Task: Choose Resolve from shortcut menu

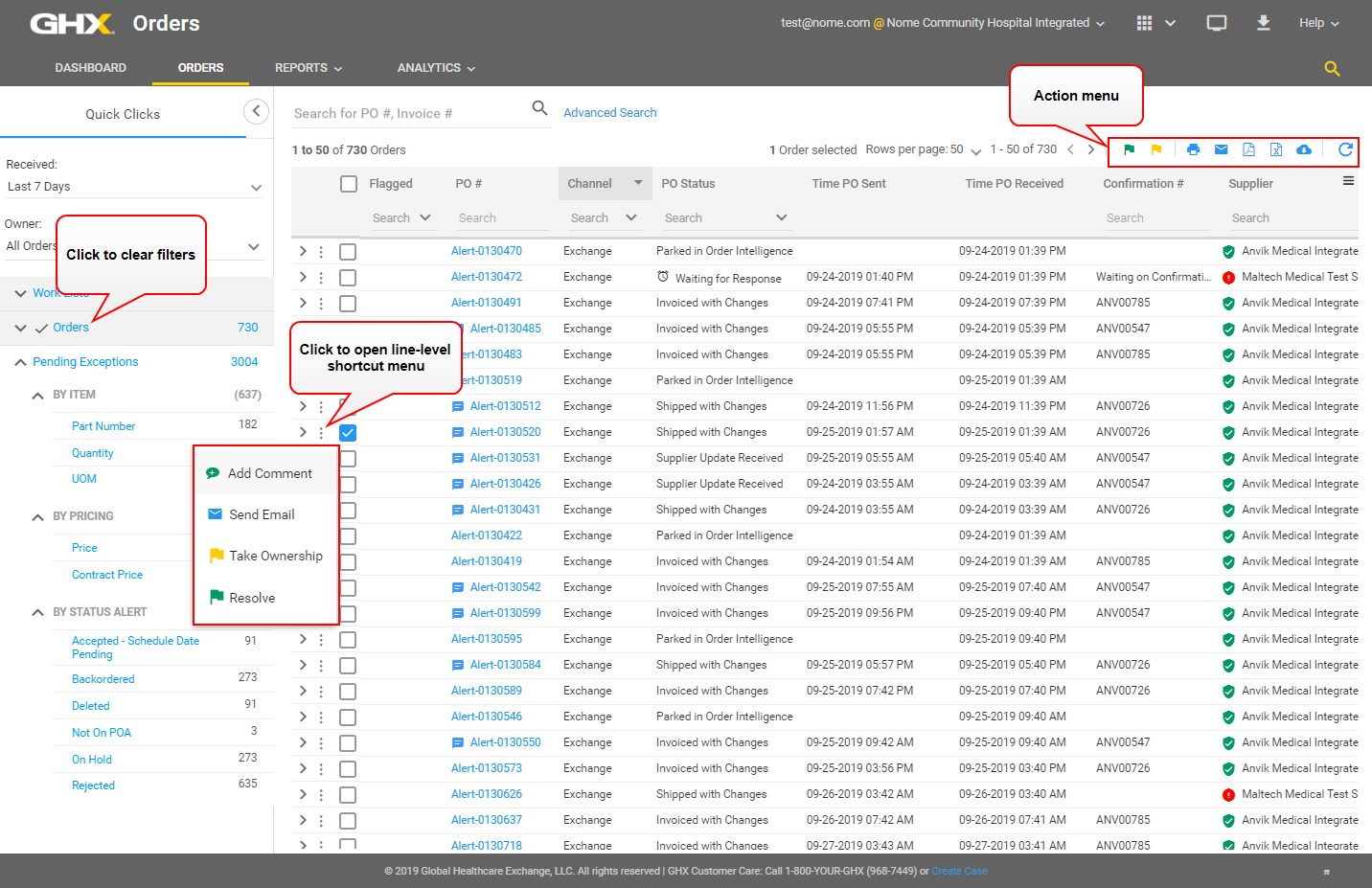Action: click(266, 598)
